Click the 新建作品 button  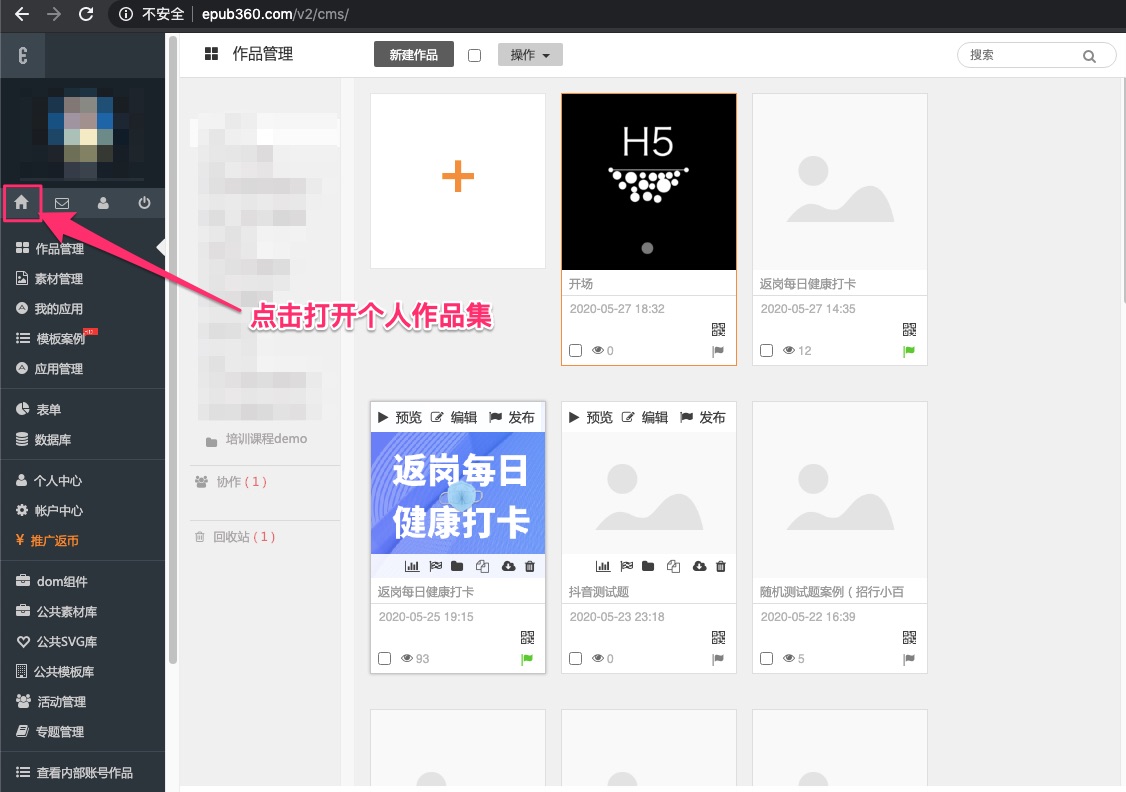pyautogui.click(x=413, y=55)
